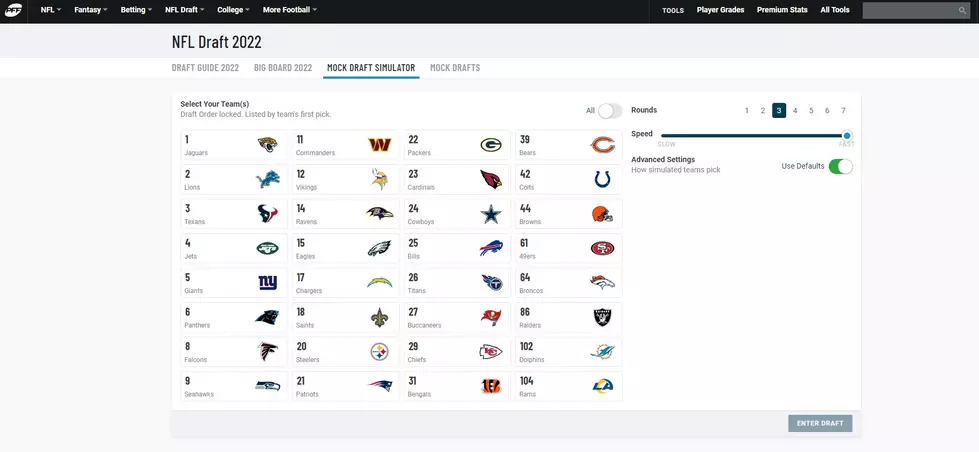Choose the Browns team card

tap(568, 214)
